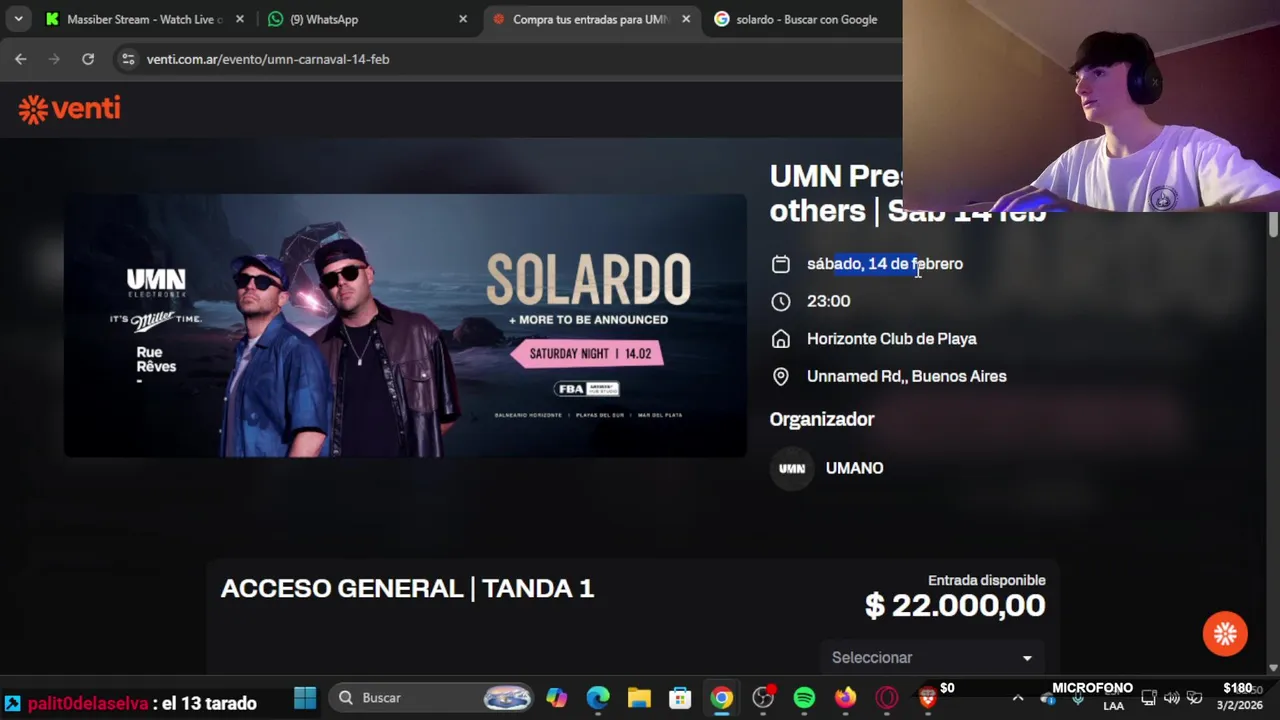
Task: Click the 23:00 time text
Action: click(x=829, y=301)
